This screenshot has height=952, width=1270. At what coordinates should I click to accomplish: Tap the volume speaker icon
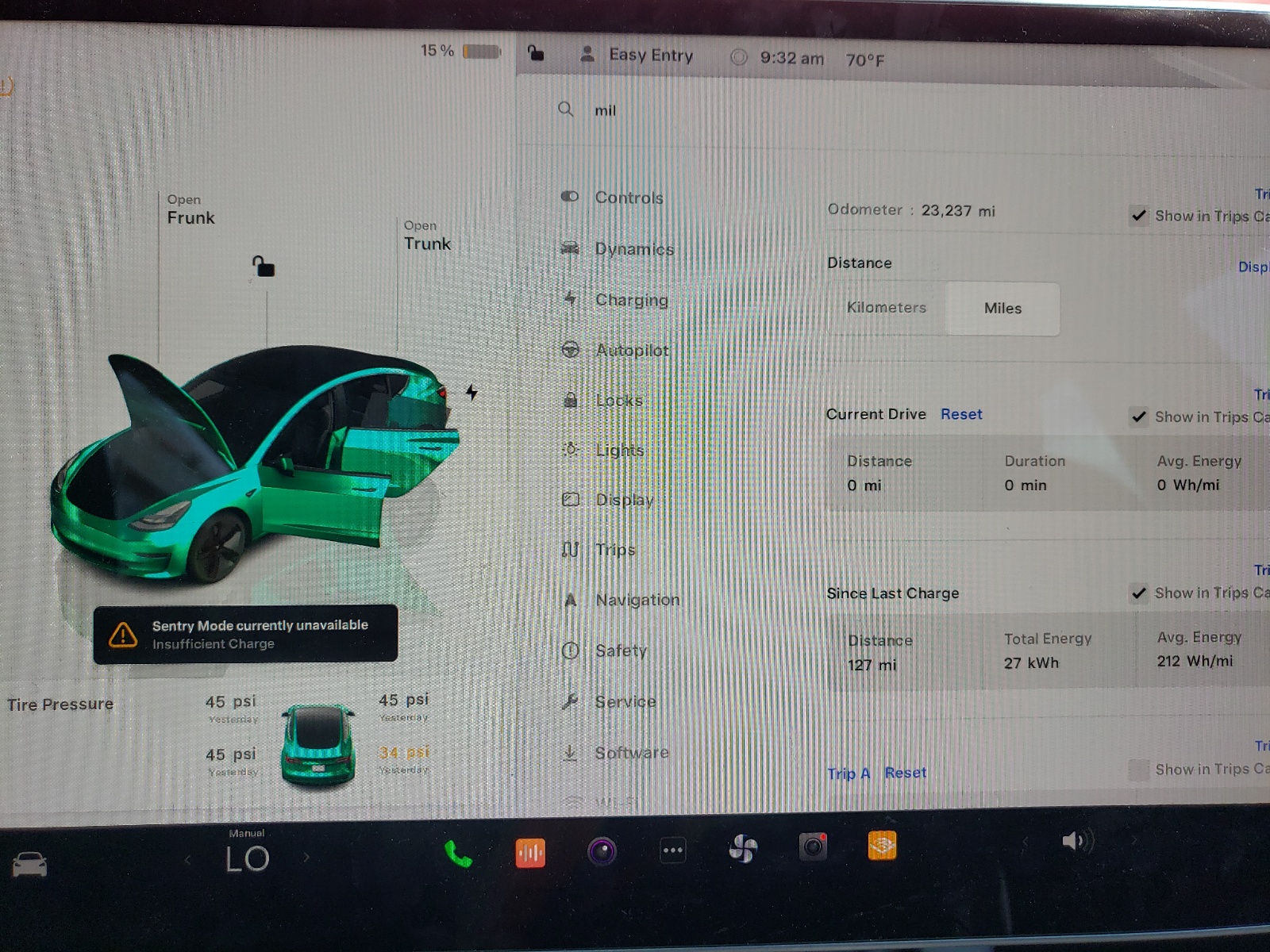pyautogui.click(x=1076, y=841)
